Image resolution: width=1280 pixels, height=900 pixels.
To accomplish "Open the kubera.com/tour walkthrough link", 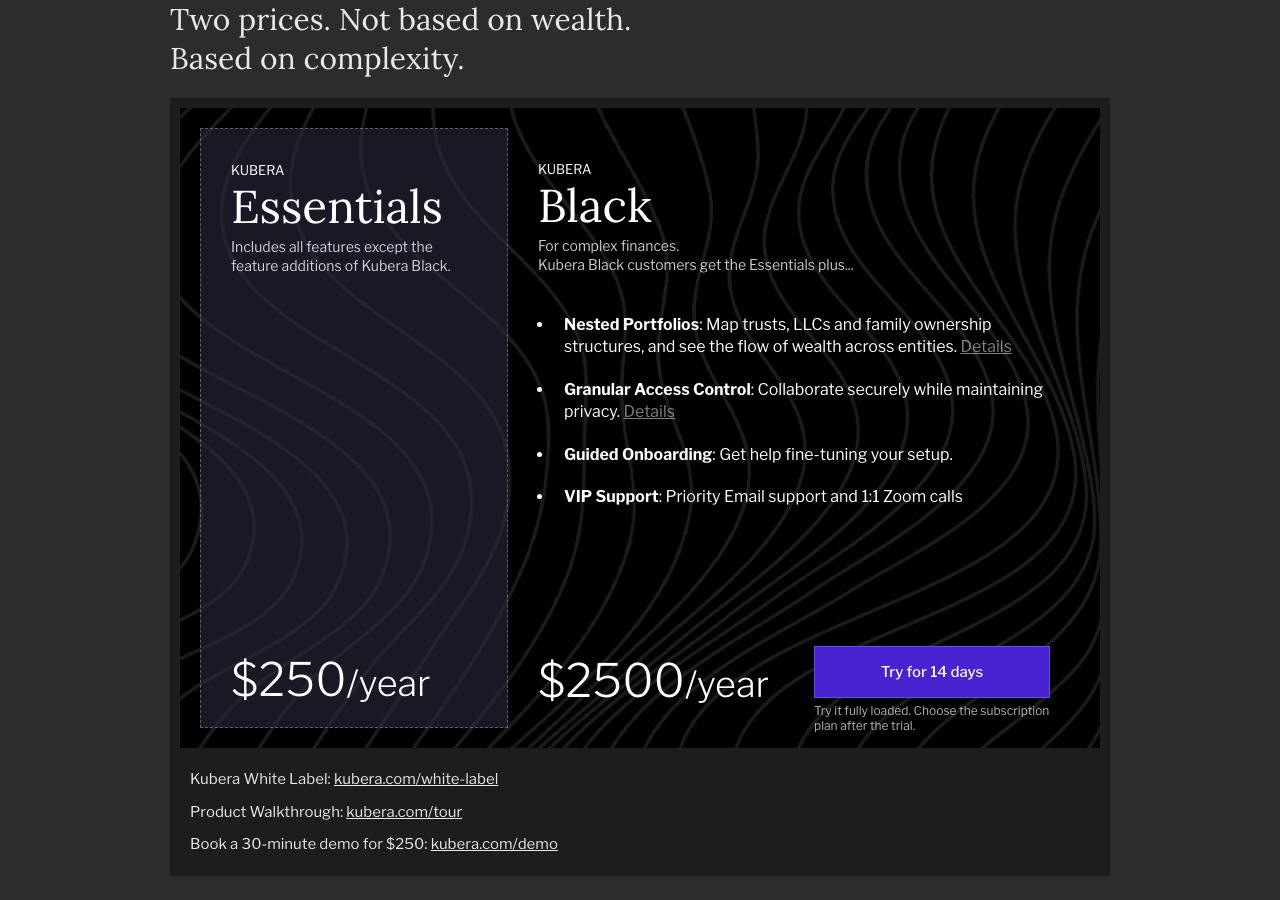I will click(404, 812).
